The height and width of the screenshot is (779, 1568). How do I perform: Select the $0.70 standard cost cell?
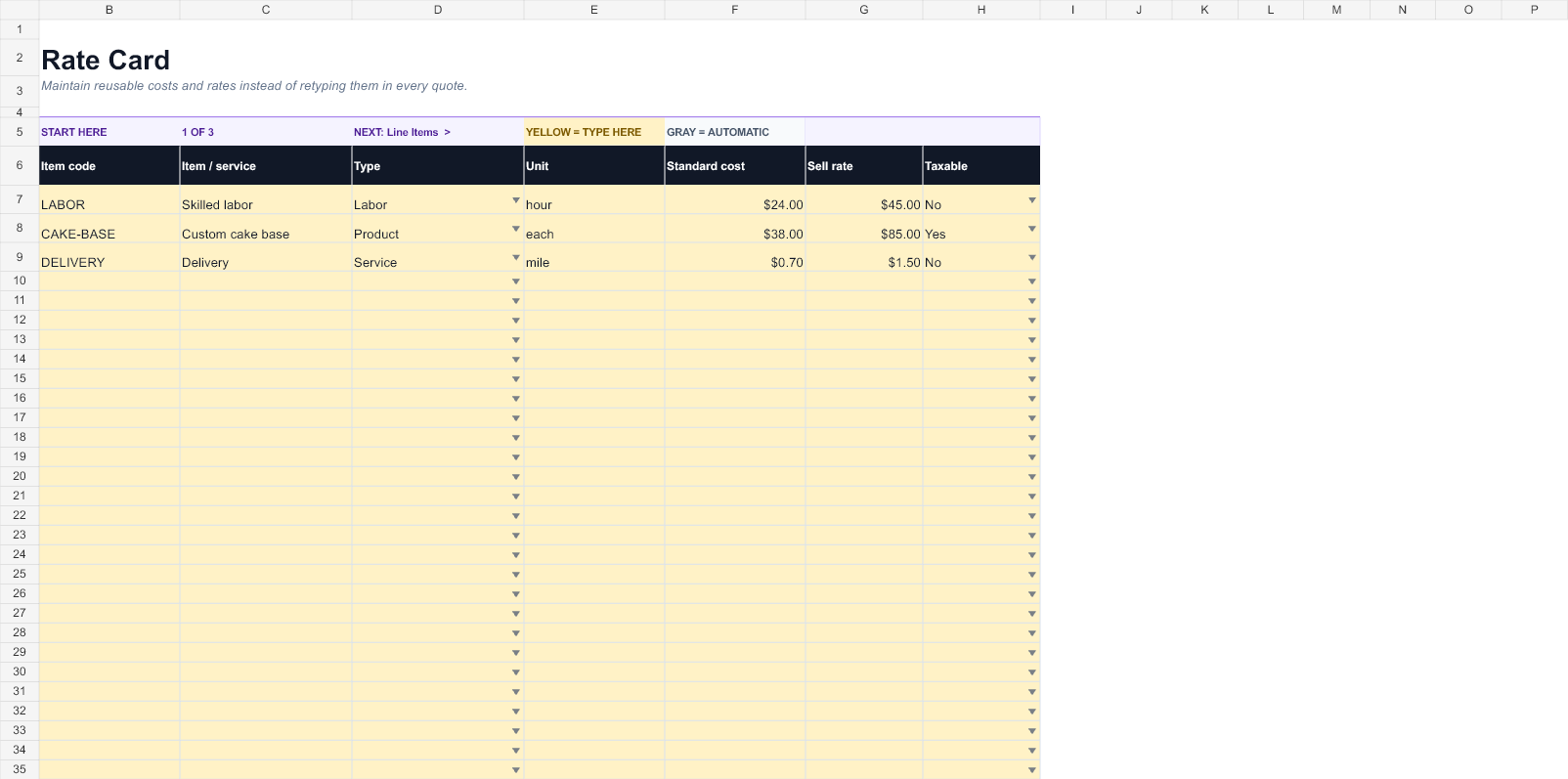click(x=735, y=257)
